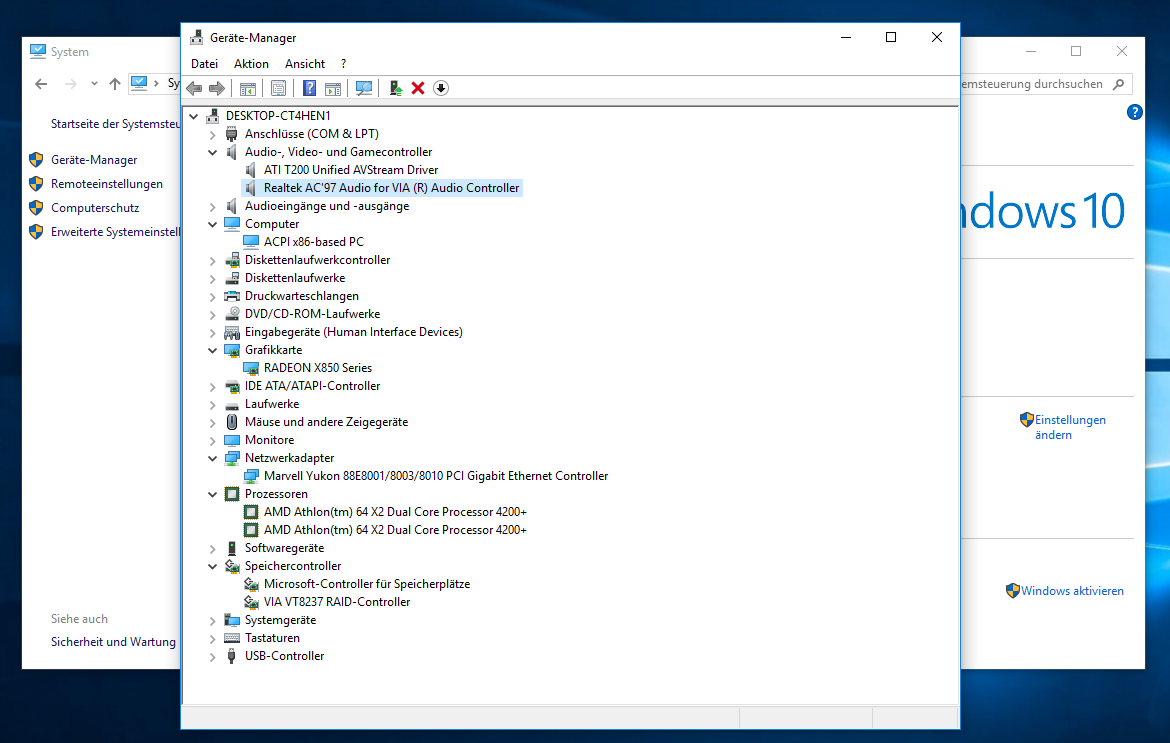This screenshot has height=743, width=1170.
Task: Toggle the action pane toolbar icon
Action: pos(333,88)
